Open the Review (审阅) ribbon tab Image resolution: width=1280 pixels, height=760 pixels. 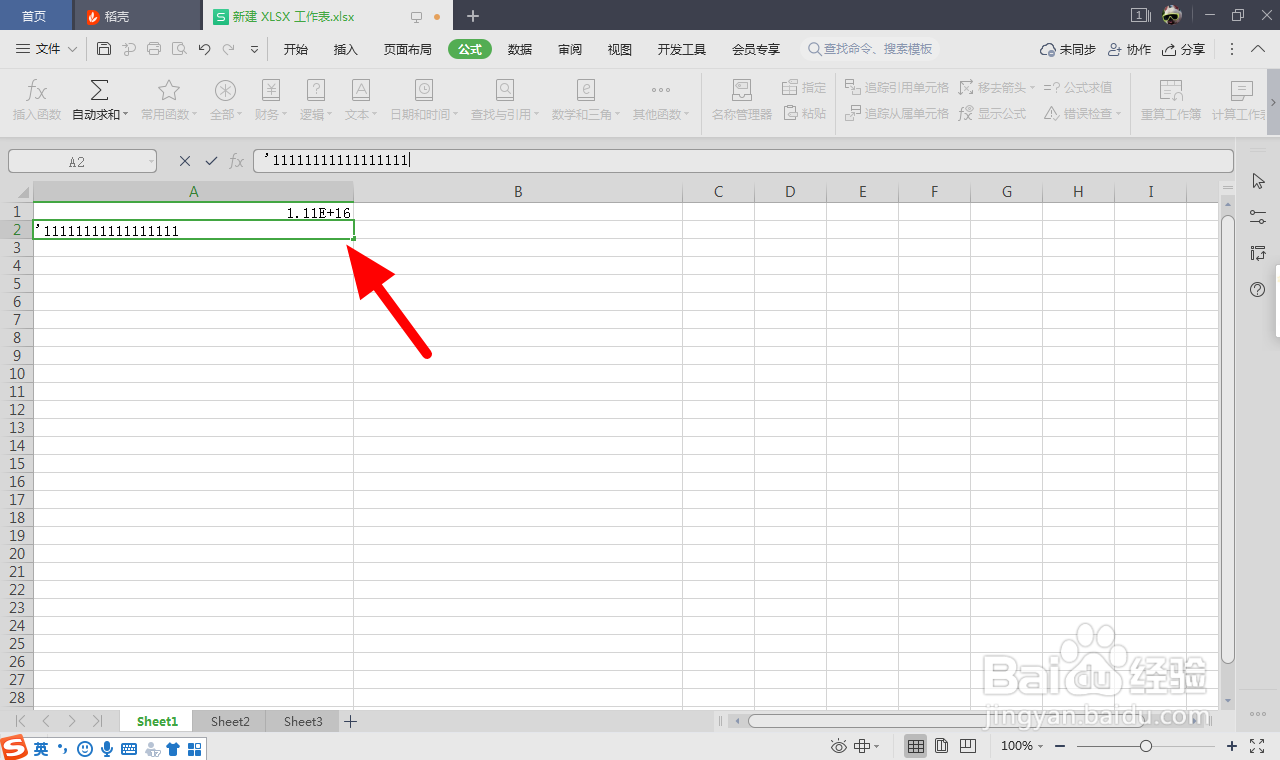point(570,49)
